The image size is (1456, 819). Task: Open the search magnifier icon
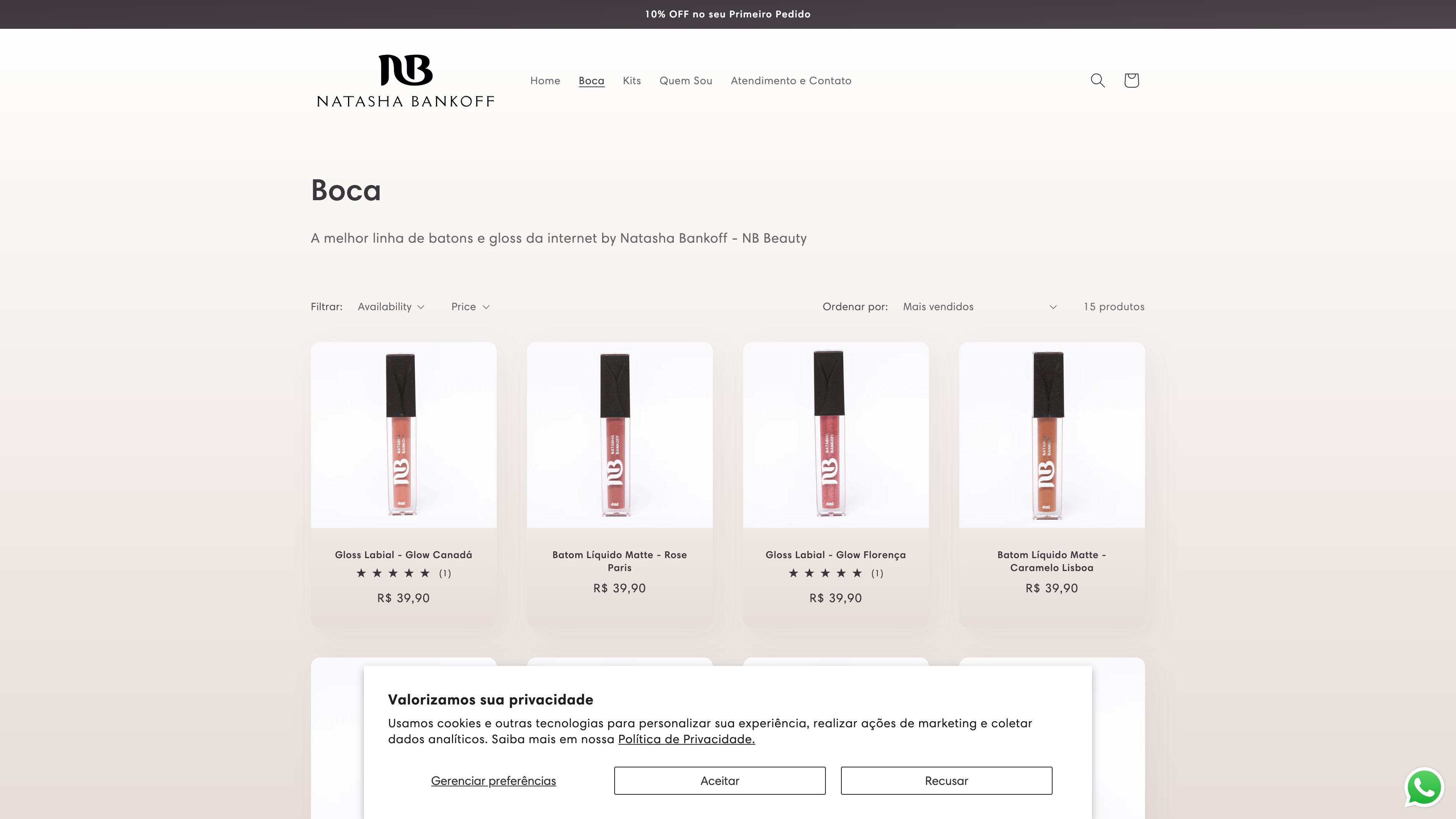pos(1097,80)
